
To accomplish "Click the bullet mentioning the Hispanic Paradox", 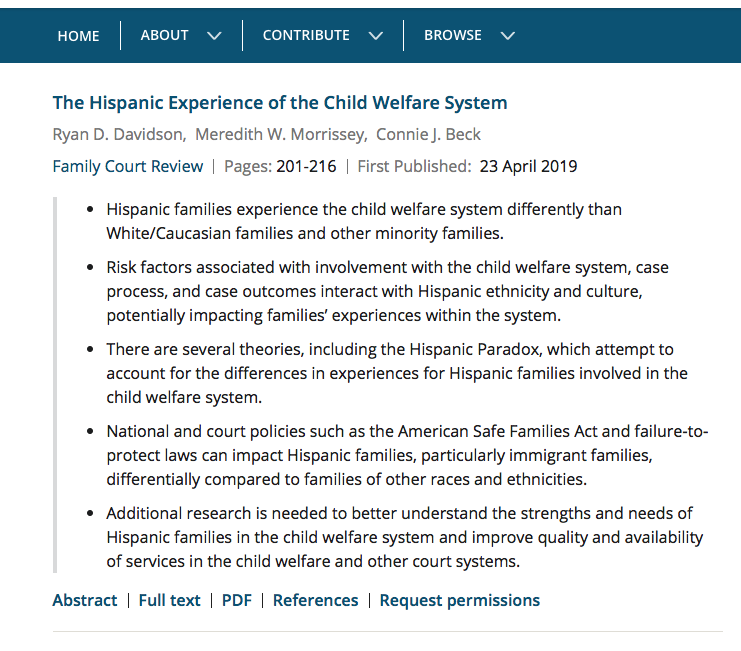I will click(x=397, y=373).
